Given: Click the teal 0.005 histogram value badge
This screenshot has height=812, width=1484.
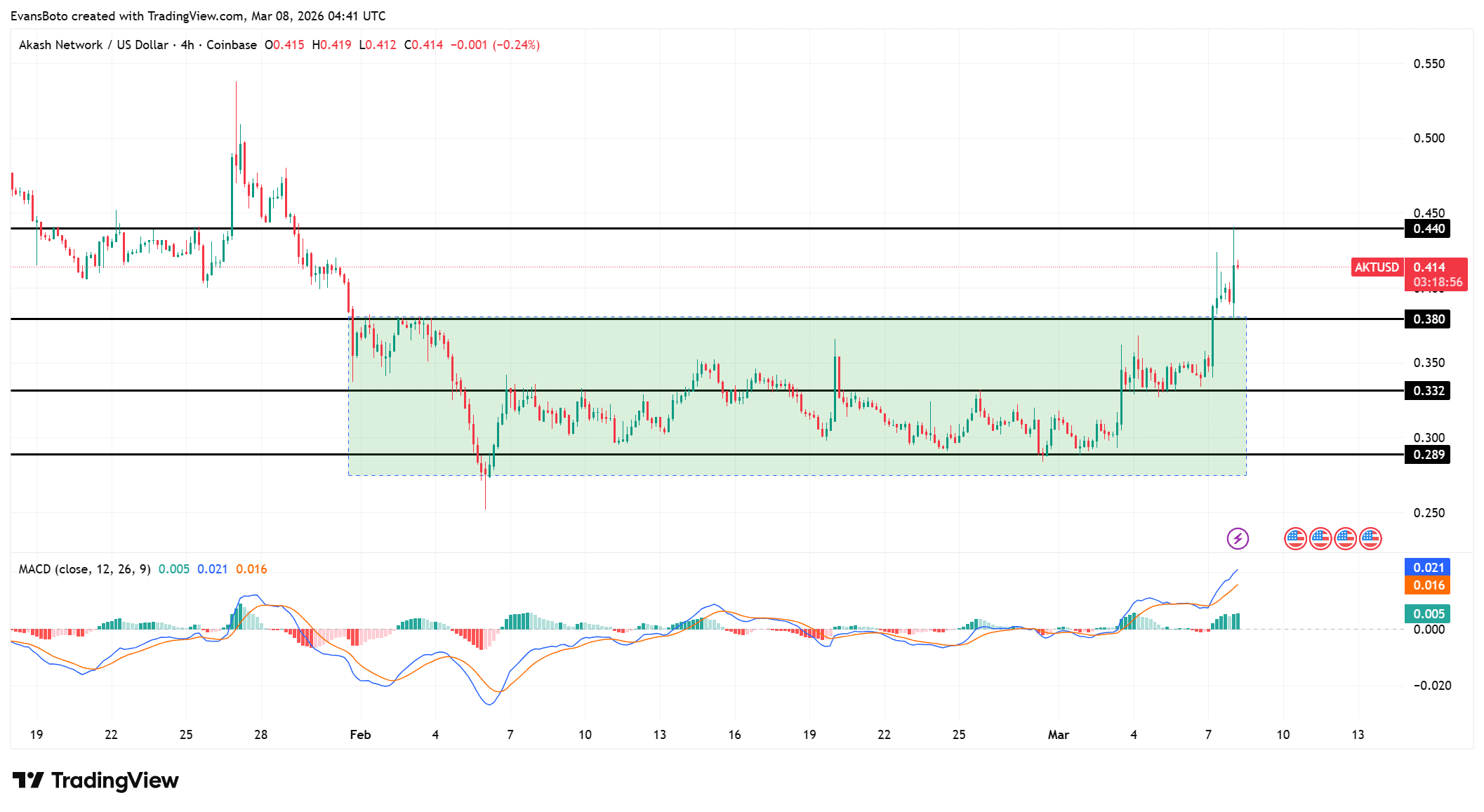Looking at the screenshot, I should 1426,613.
